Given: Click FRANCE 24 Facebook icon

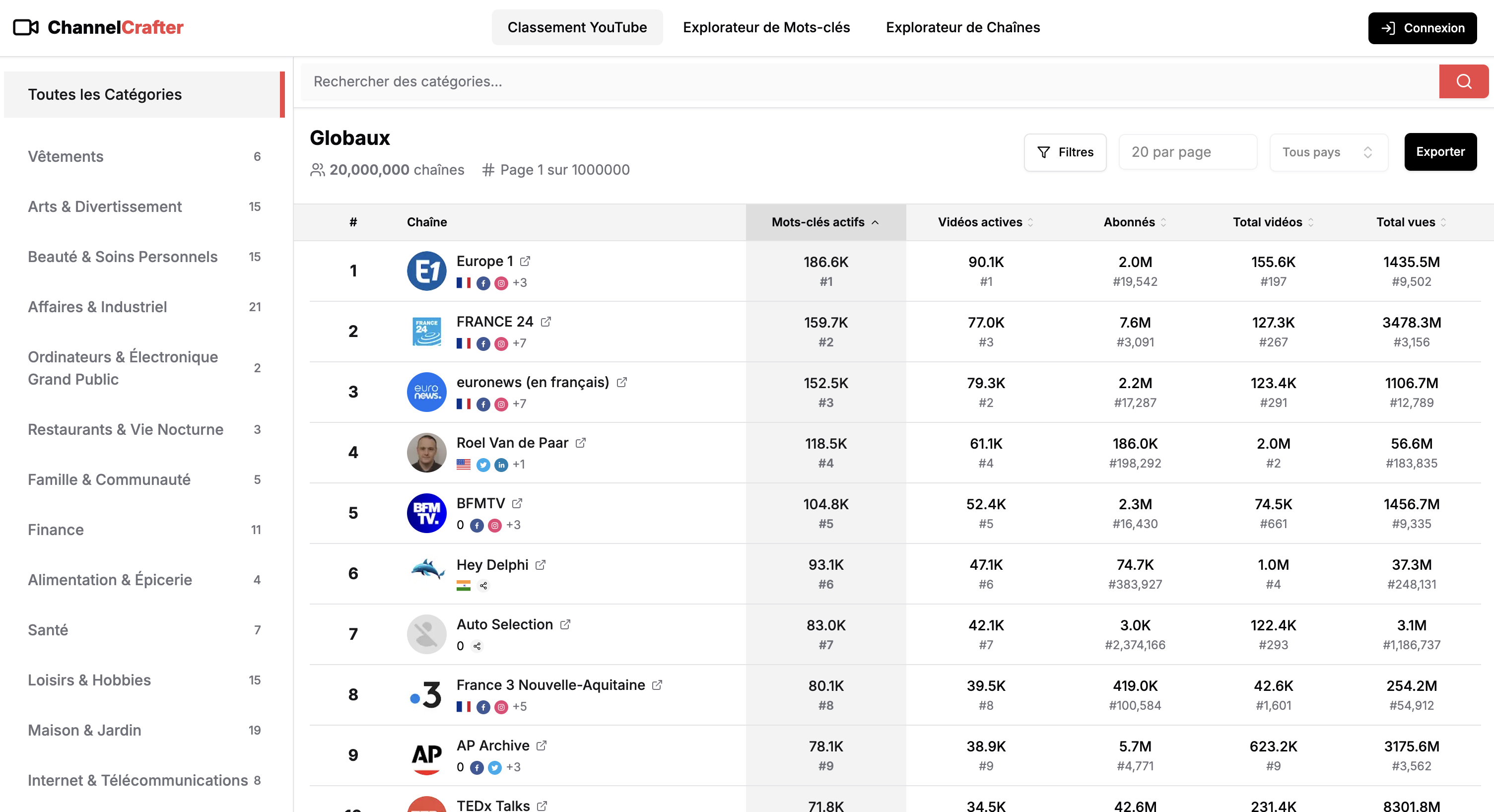Looking at the screenshot, I should [483, 343].
